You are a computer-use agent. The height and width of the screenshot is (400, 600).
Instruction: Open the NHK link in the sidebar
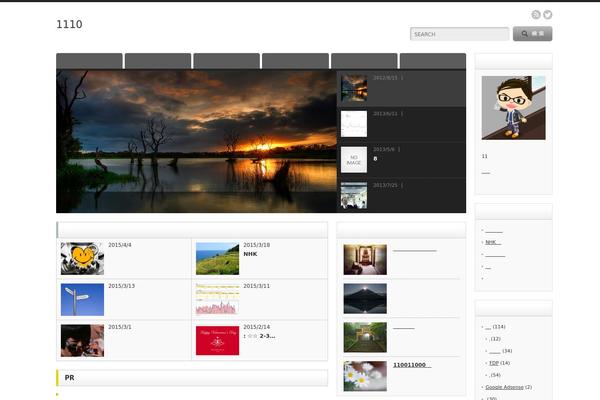[x=493, y=242]
